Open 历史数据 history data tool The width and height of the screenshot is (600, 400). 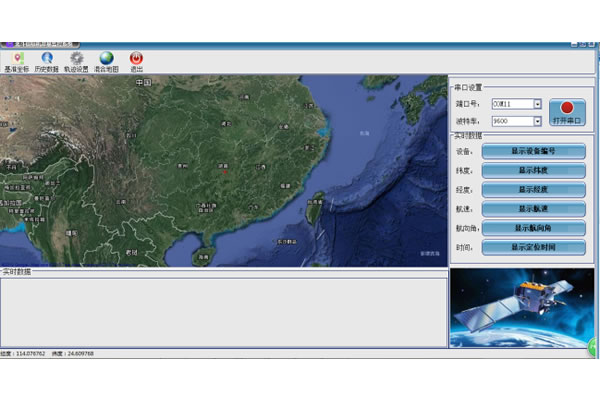tap(46, 58)
